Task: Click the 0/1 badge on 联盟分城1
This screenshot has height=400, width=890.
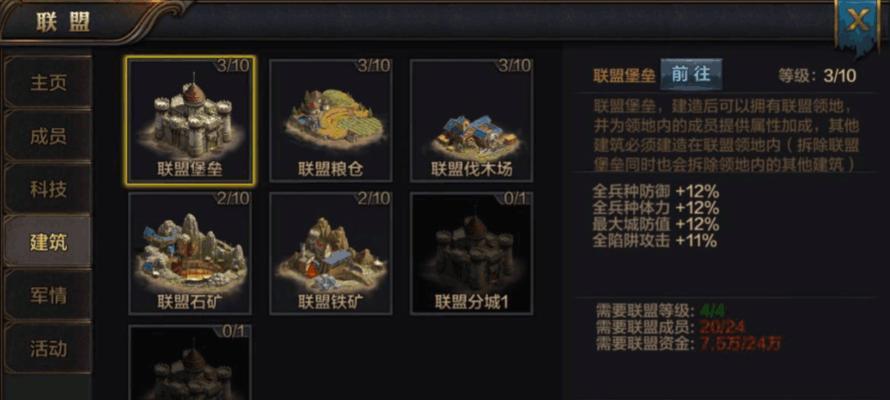Action: coord(517,199)
